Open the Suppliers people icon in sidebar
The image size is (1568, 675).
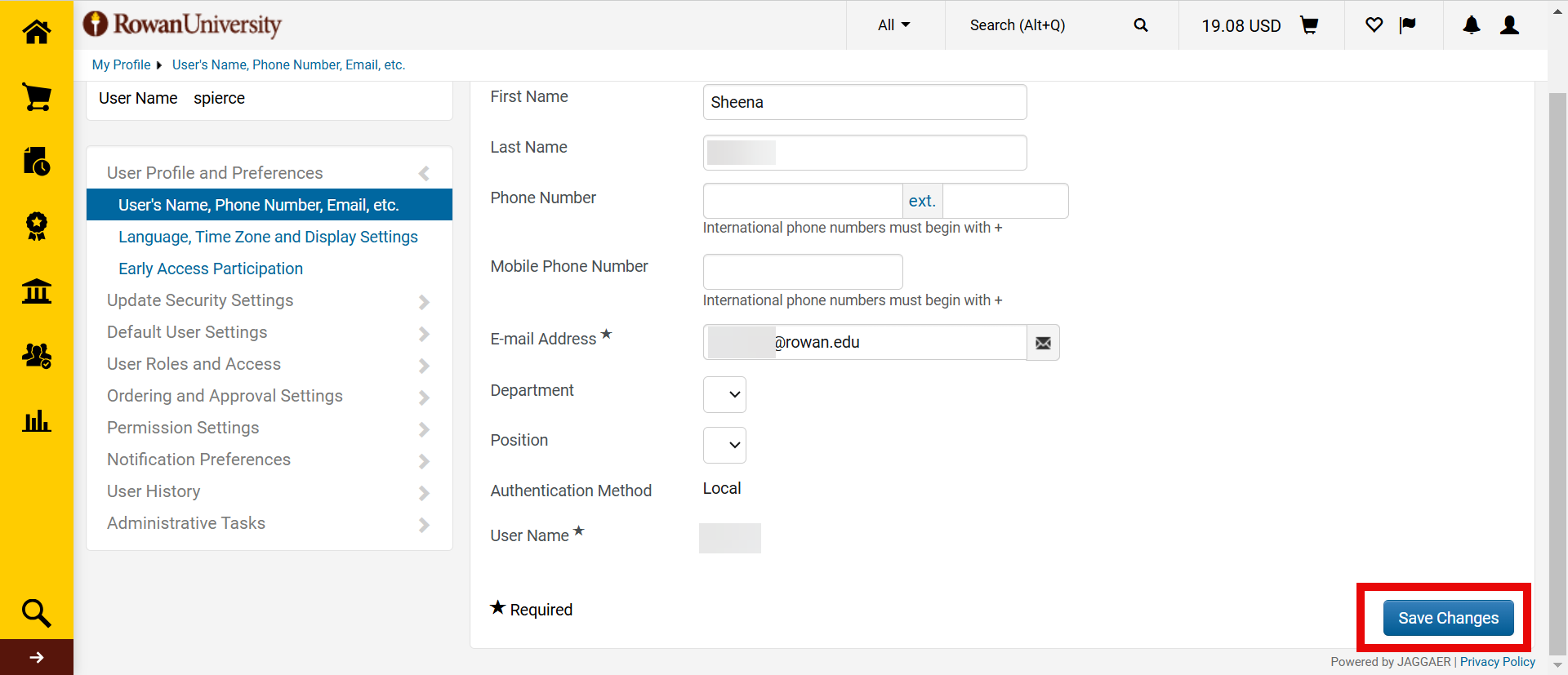click(37, 356)
